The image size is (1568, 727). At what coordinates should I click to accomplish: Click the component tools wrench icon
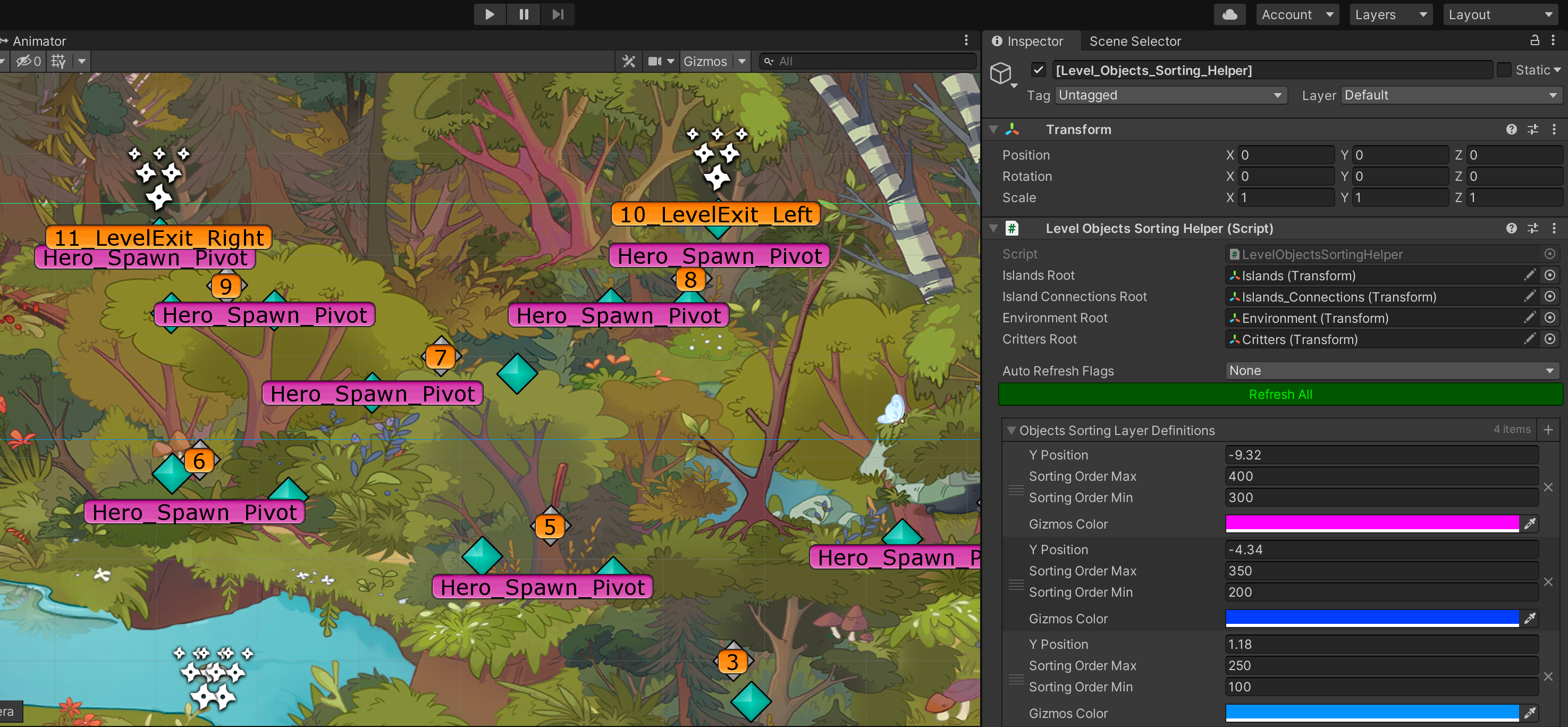[628, 62]
